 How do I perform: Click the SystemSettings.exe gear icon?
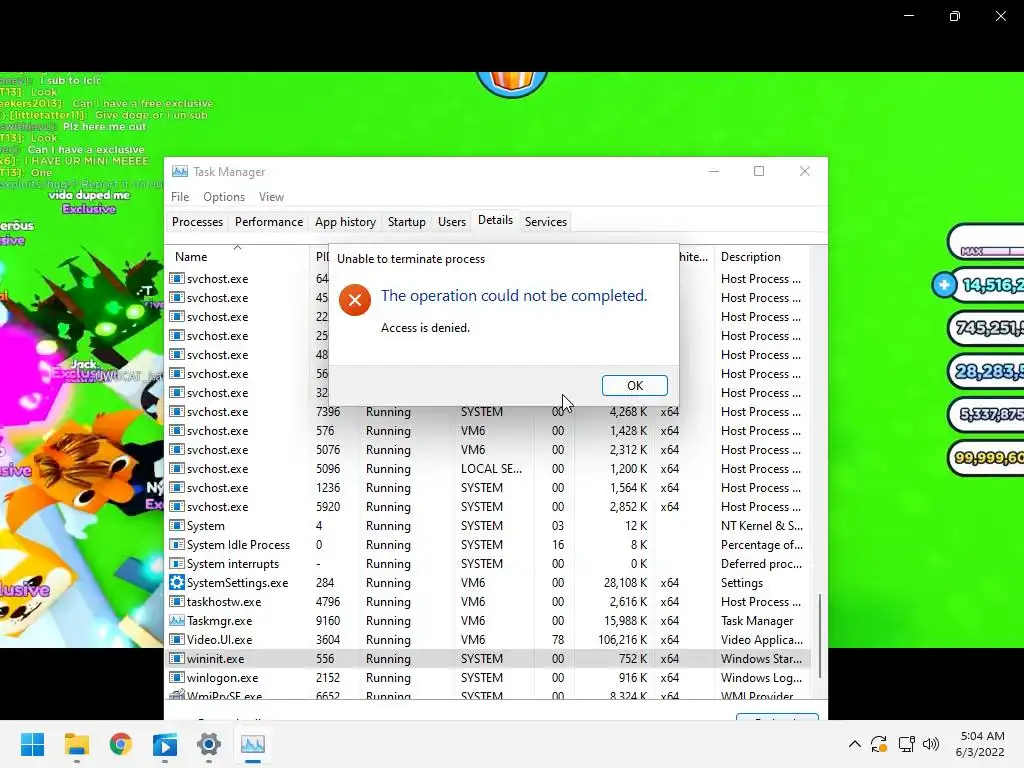176,583
